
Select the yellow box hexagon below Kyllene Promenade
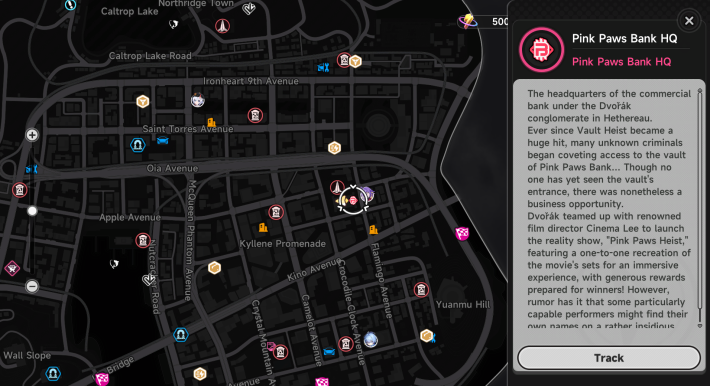click(214, 268)
